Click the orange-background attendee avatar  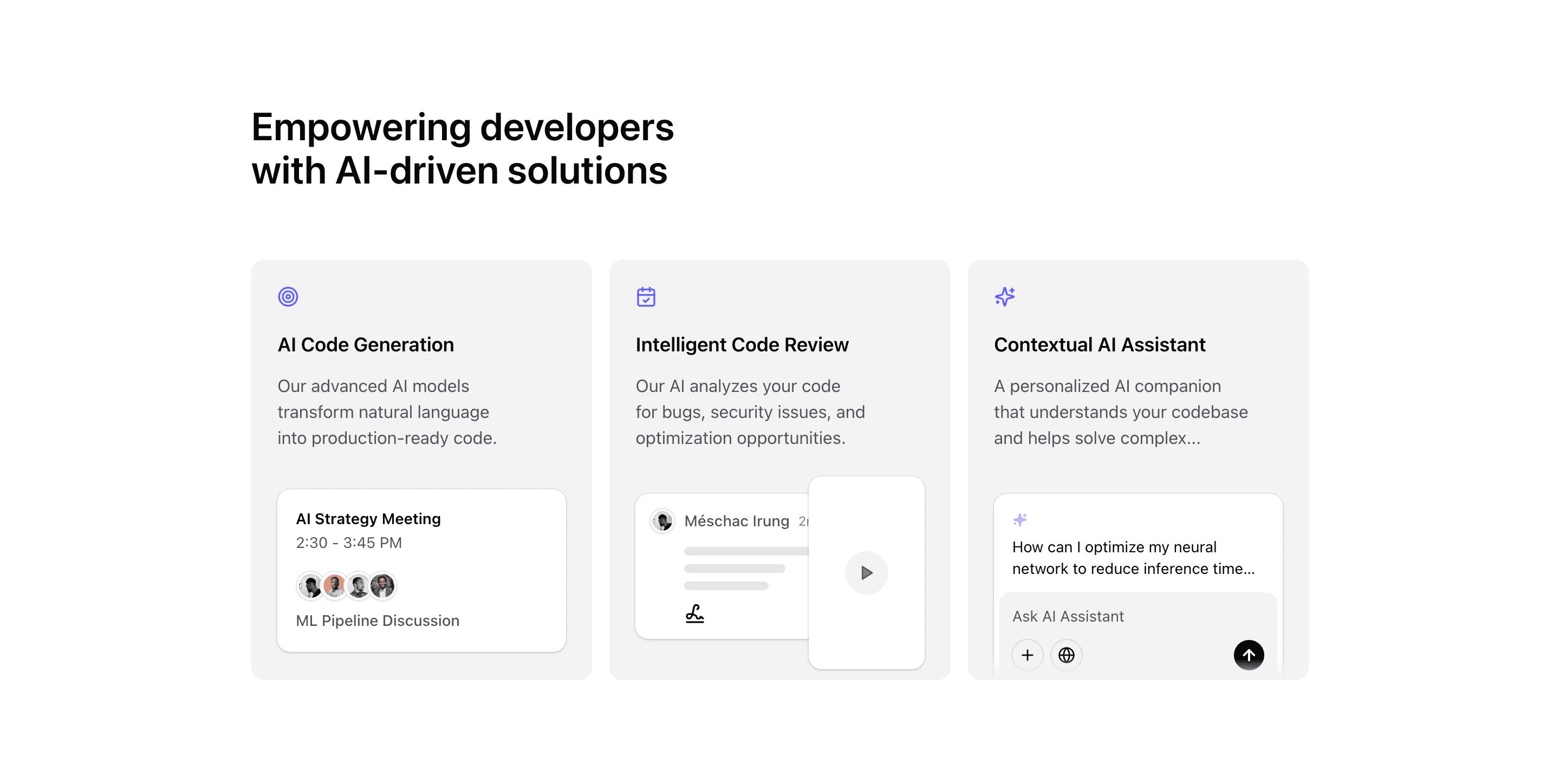pos(334,585)
